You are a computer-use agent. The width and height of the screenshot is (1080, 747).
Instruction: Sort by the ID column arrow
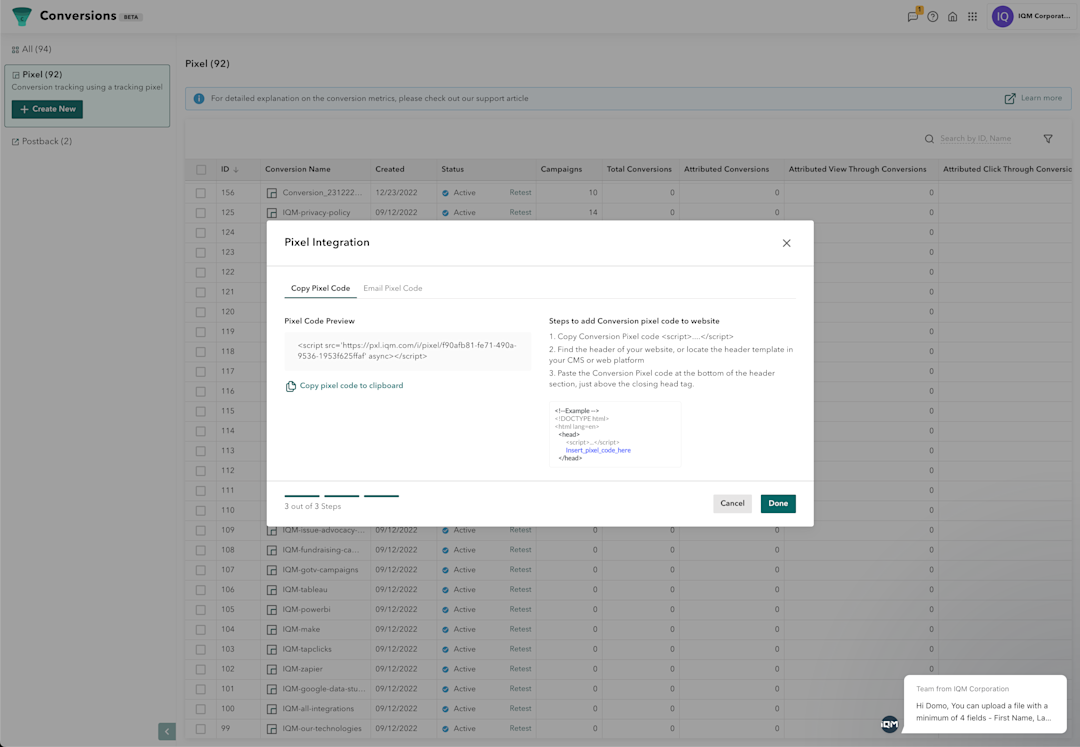click(x=236, y=169)
